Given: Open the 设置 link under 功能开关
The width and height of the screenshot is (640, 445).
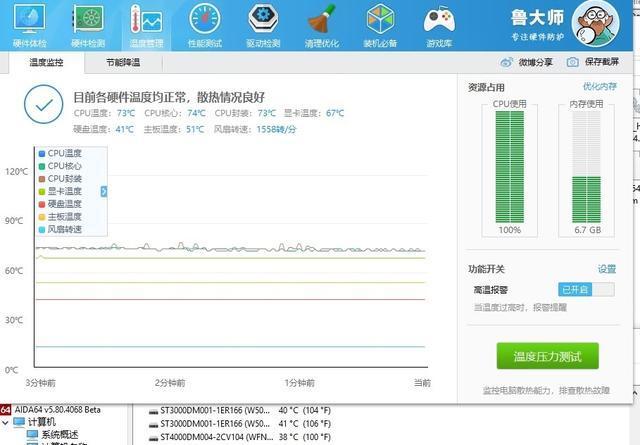Looking at the screenshot, I should tap(607, 269).
